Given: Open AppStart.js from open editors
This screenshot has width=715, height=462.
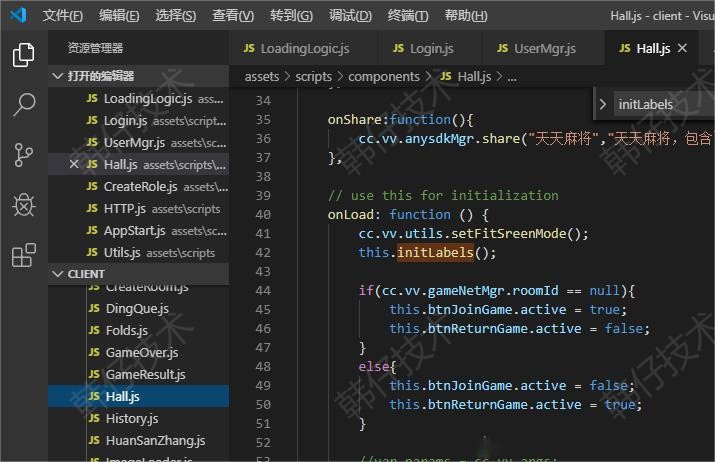Looking at the screenshot, I should pyautogui.click(x=138, y=231).
